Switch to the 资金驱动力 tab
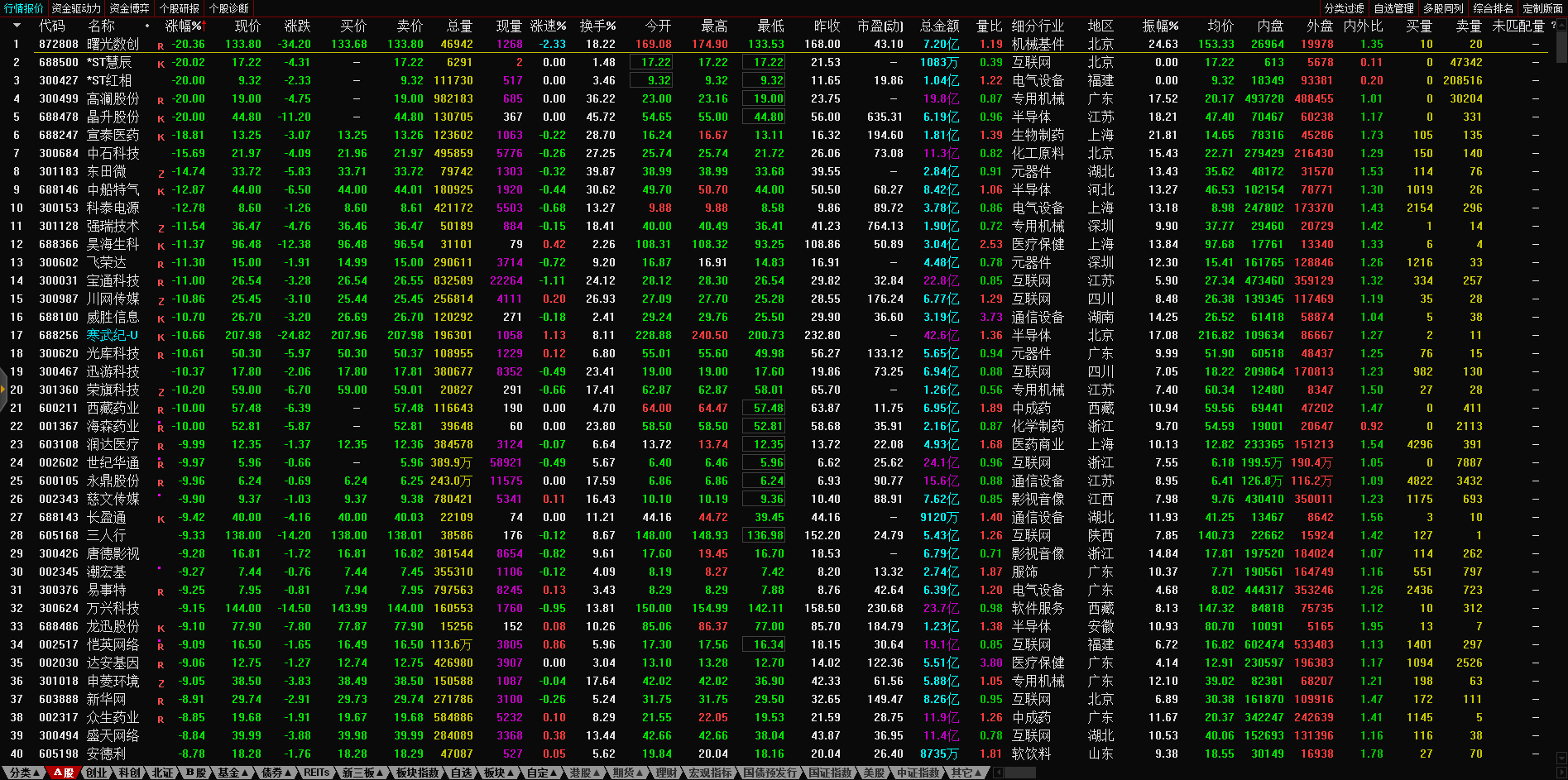The image size is (1568, 780). 76,8
